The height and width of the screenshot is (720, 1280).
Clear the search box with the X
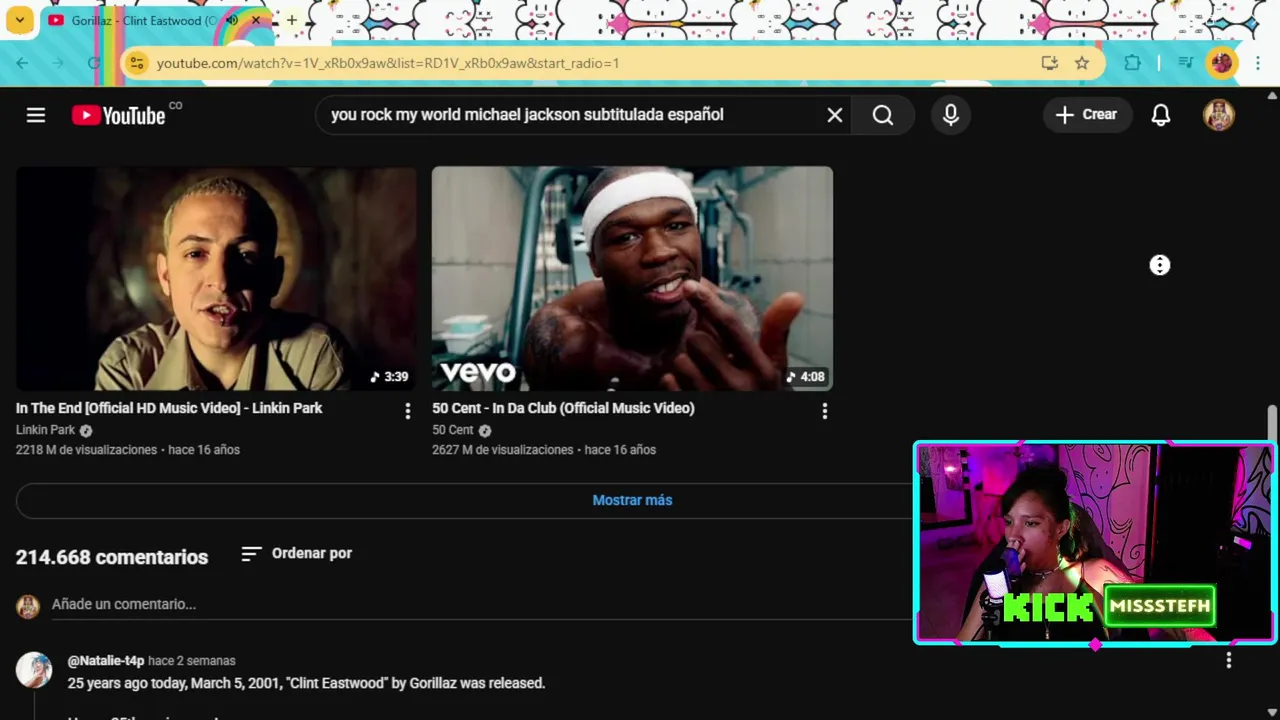tap(835, 115)
